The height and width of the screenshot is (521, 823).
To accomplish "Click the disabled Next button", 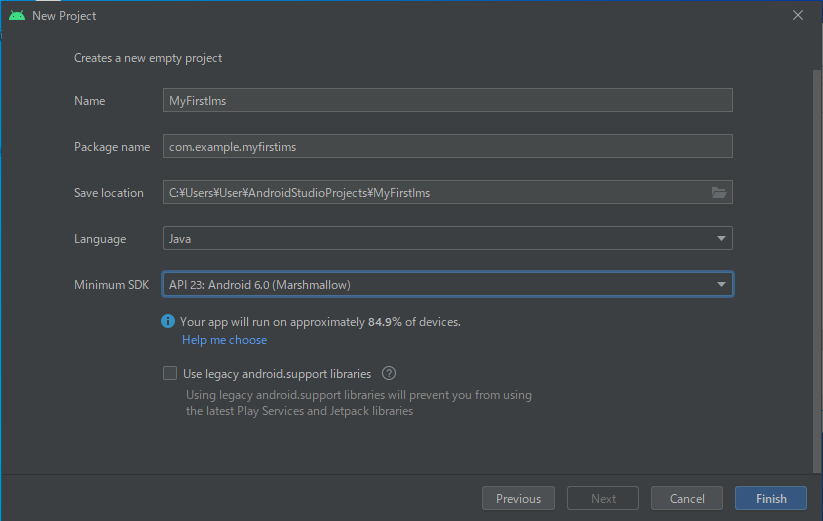I will [603, 498].
